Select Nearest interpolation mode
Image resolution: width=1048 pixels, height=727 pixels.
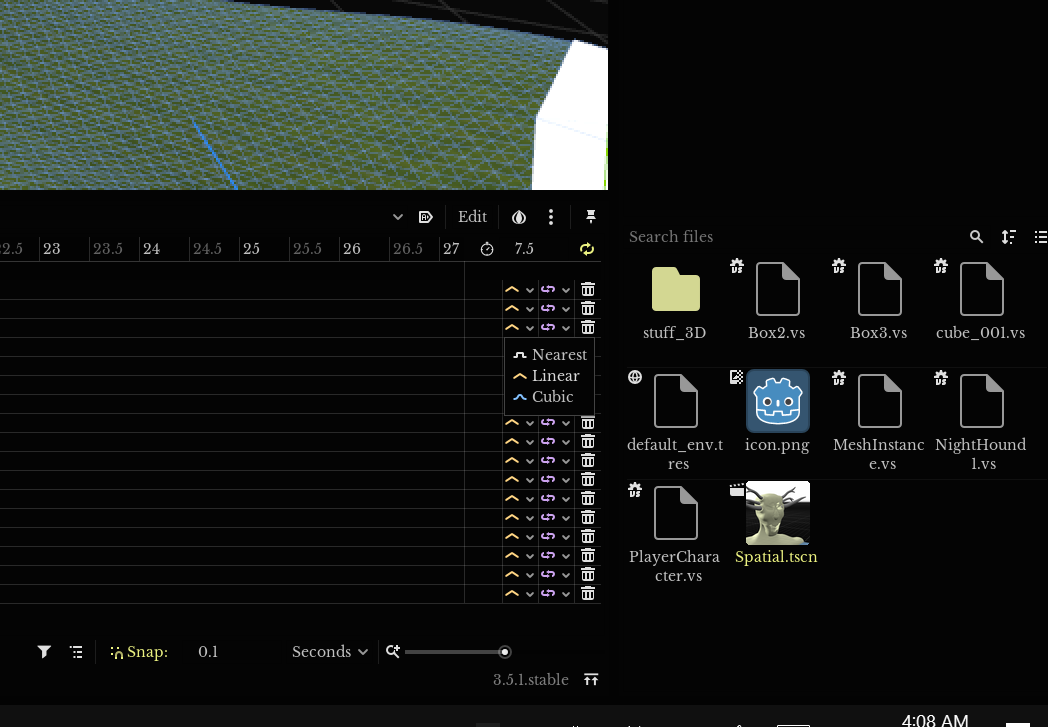558,355
